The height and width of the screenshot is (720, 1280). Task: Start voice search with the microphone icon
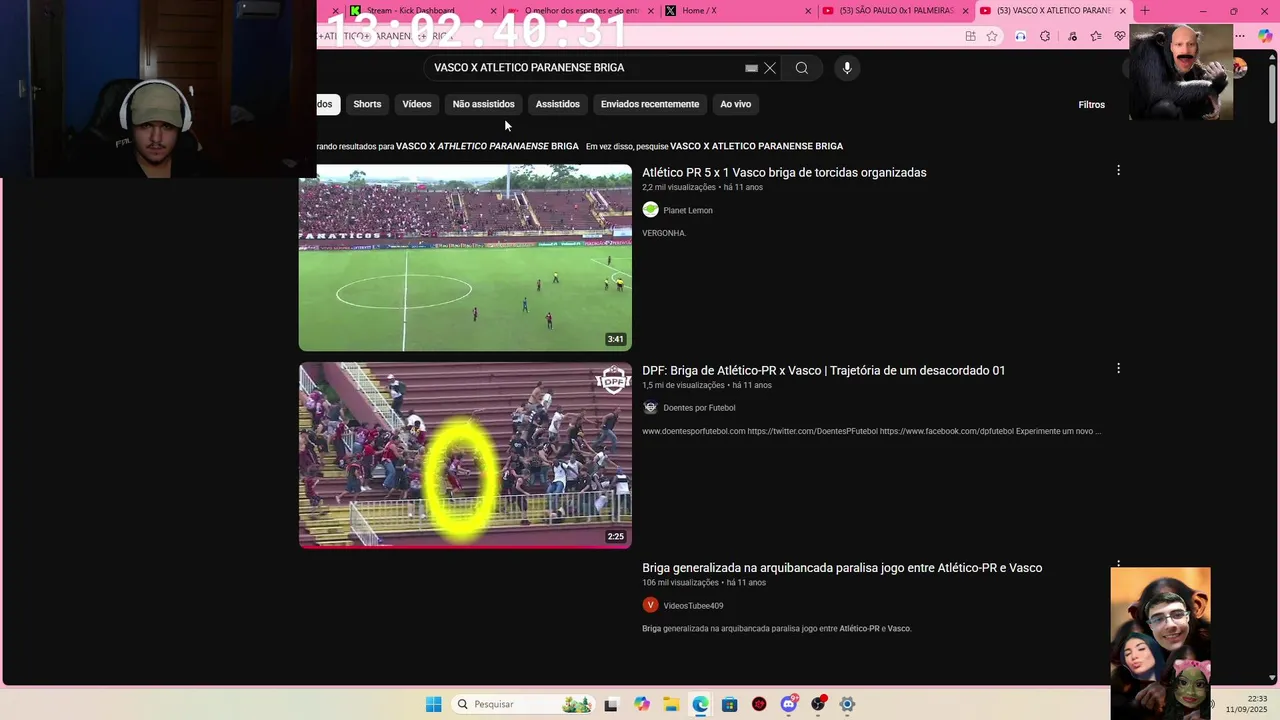coord(847,68)
